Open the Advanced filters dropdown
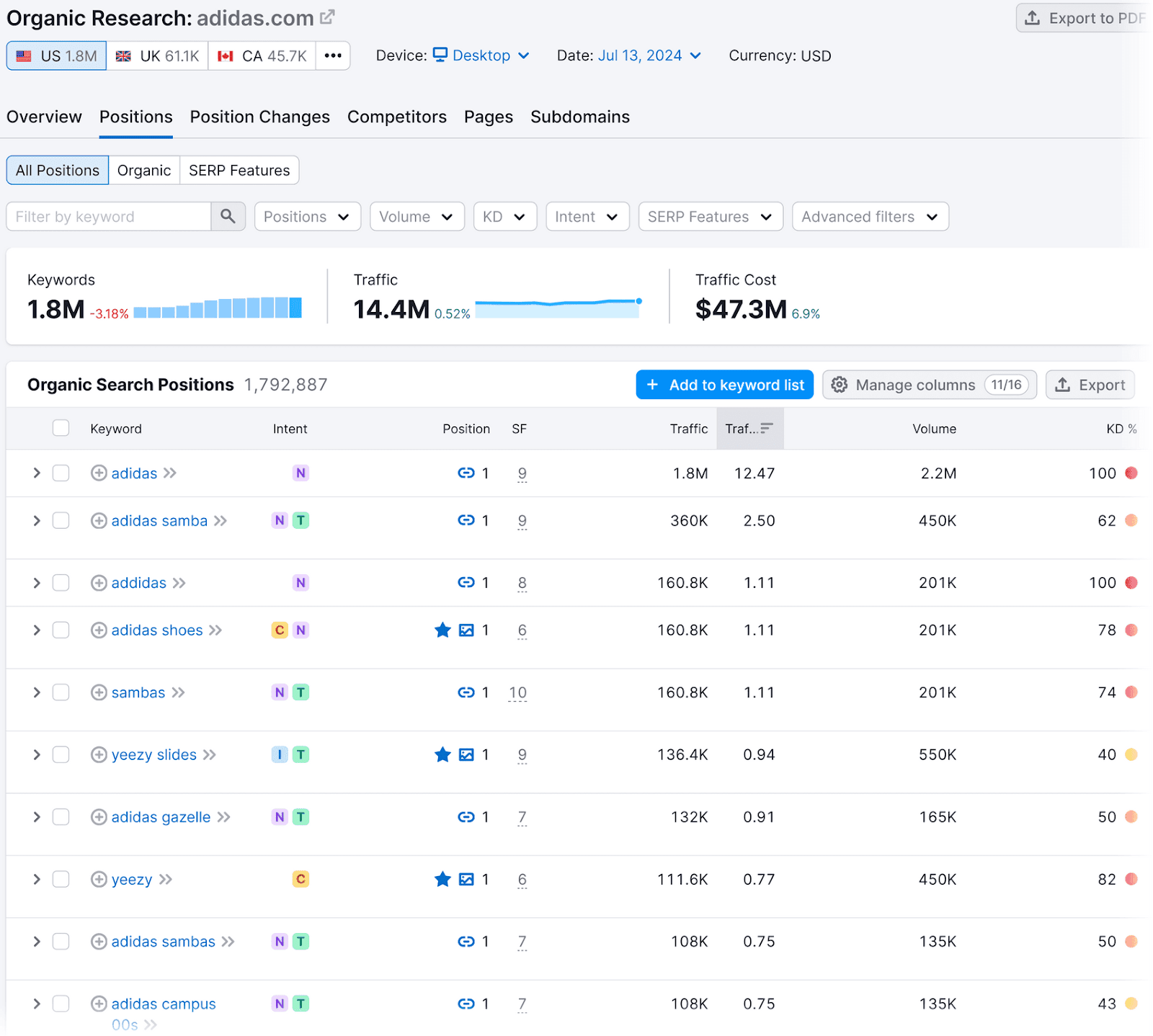Image resolution: width=1153 pixels, height=1036 pixels. coord(869,216)
